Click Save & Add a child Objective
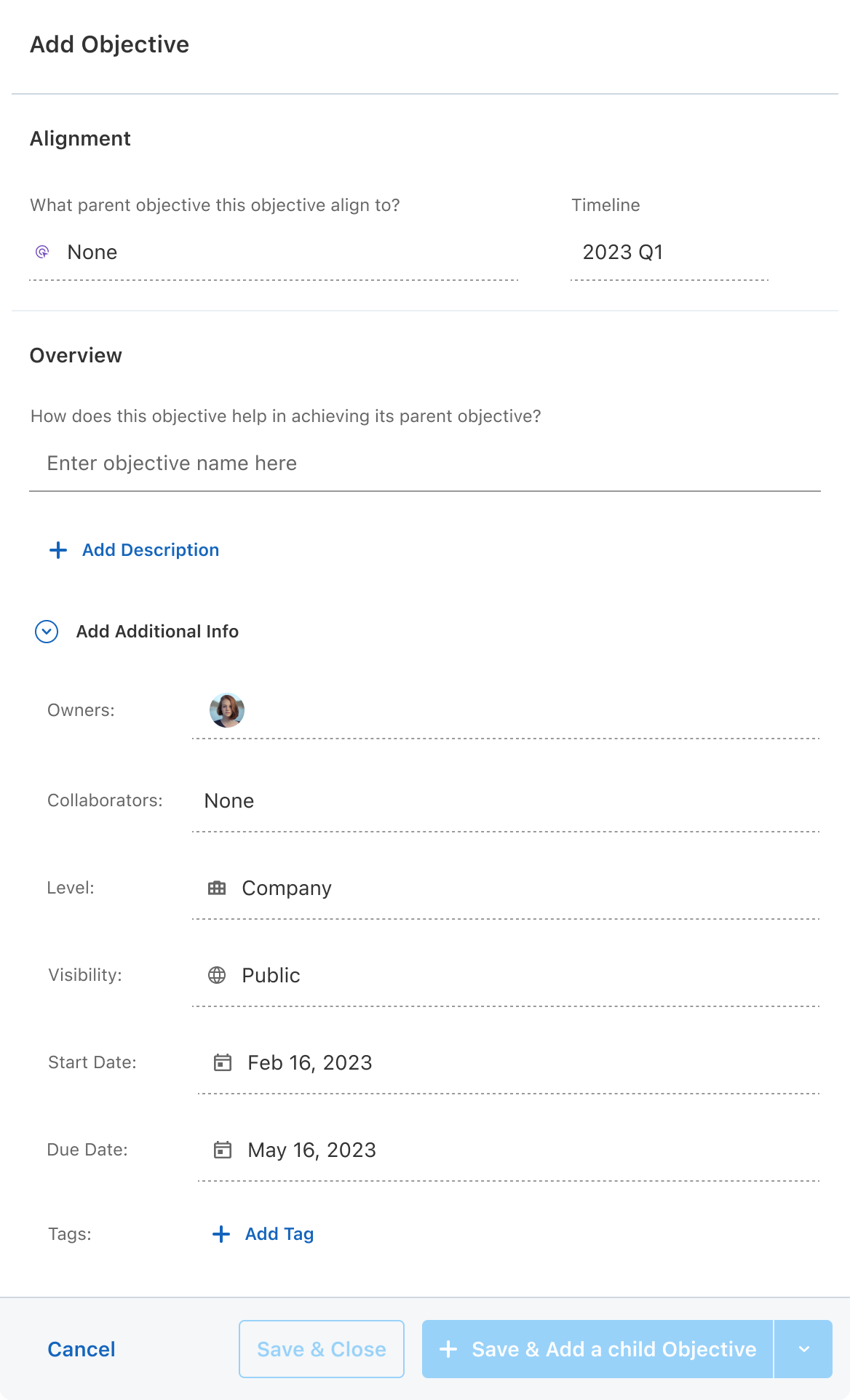 [x=597, y=1349]
